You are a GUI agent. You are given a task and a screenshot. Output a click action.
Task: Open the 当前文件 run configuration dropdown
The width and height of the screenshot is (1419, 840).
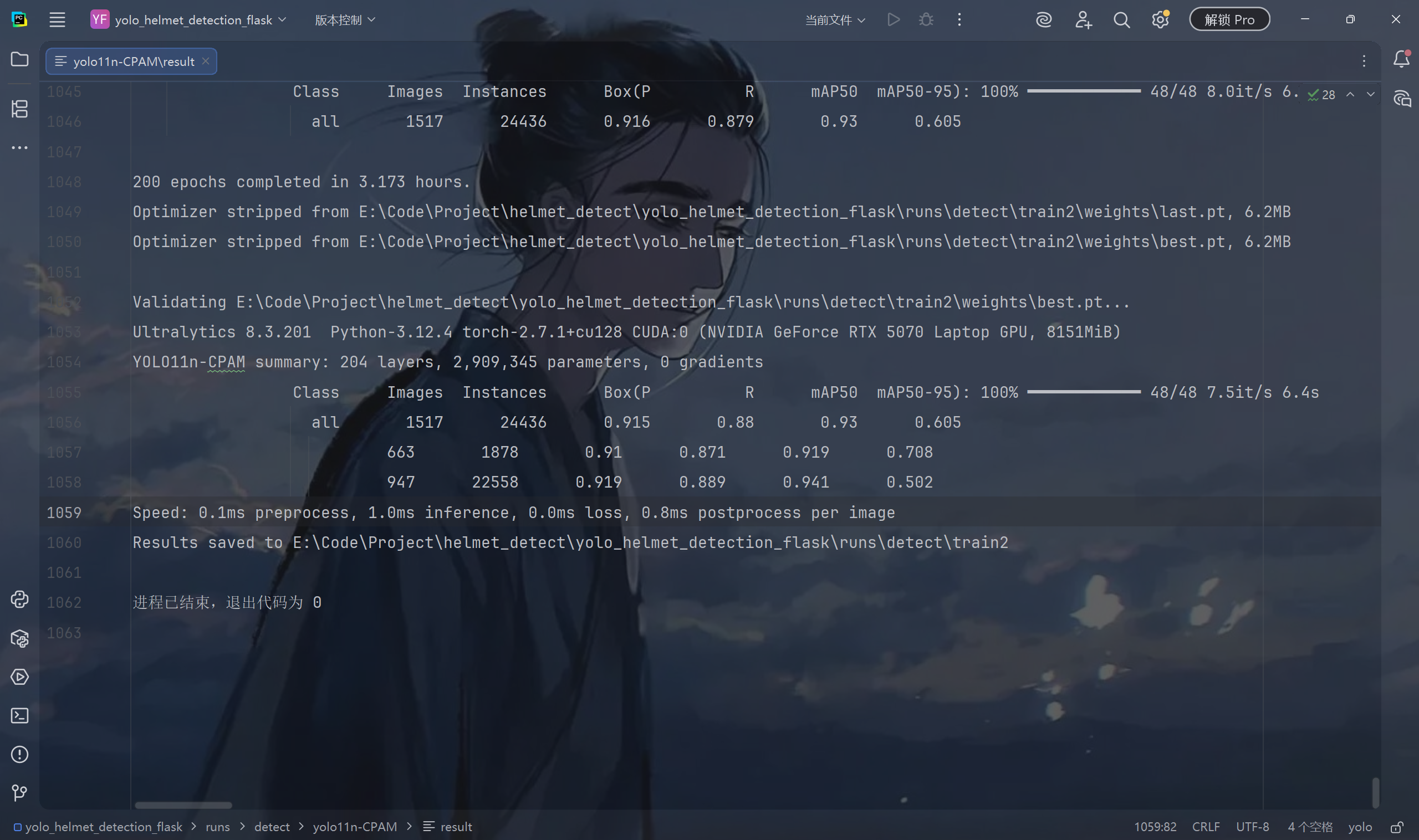(835, 20)
